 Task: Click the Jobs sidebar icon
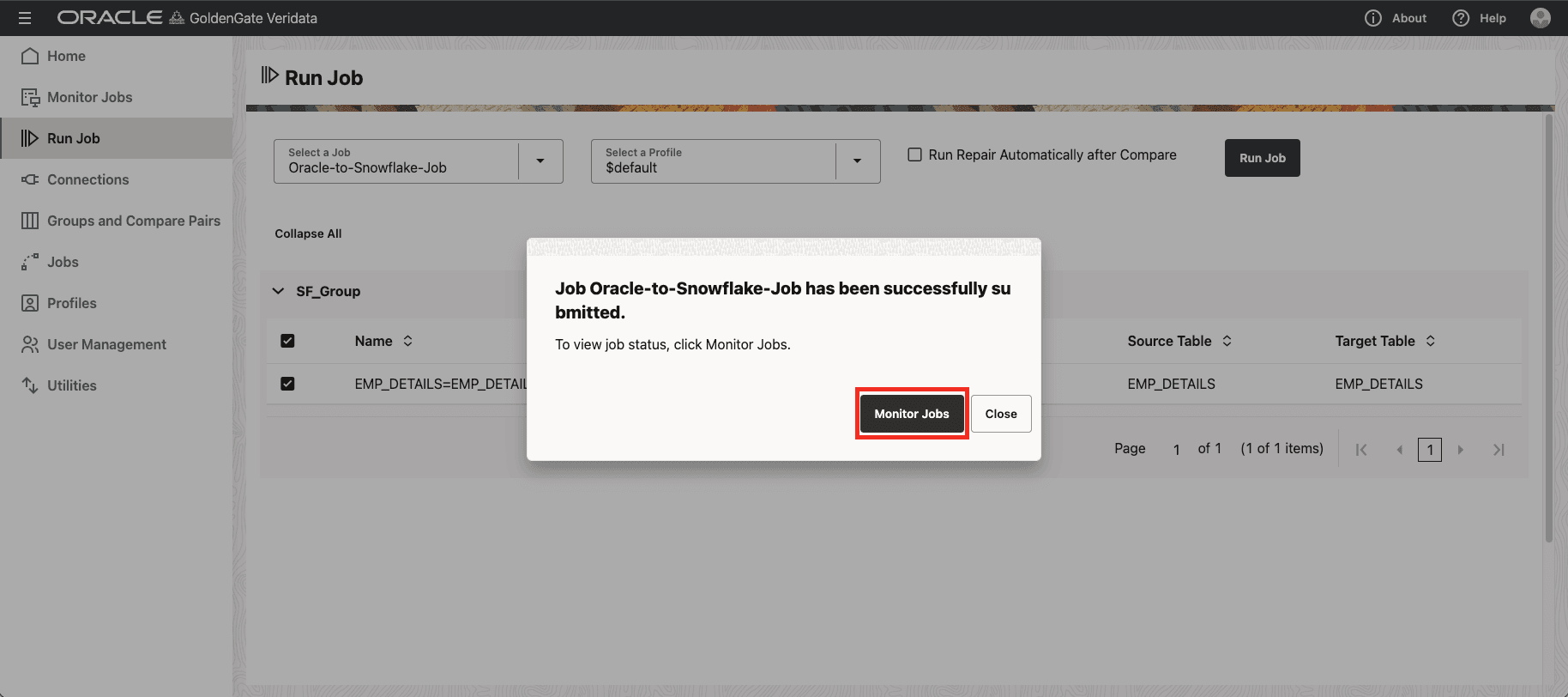(30, 262)
